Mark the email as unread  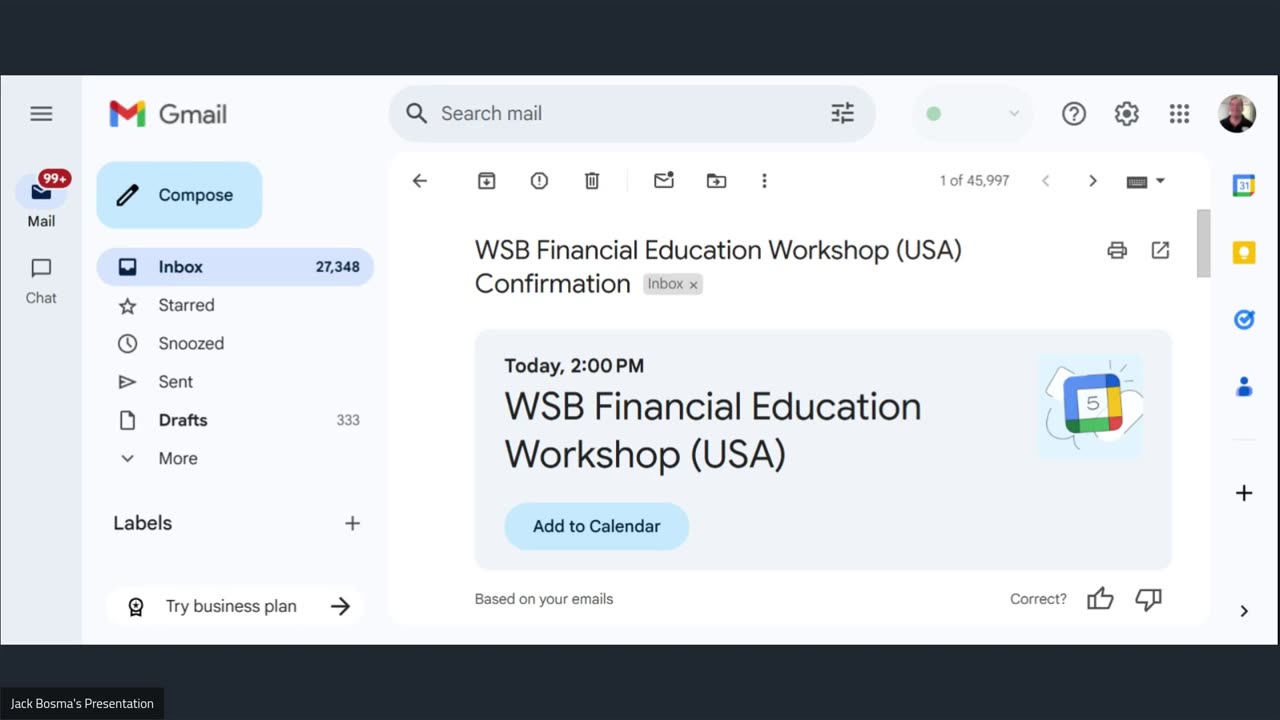click(x=664, y=181)
